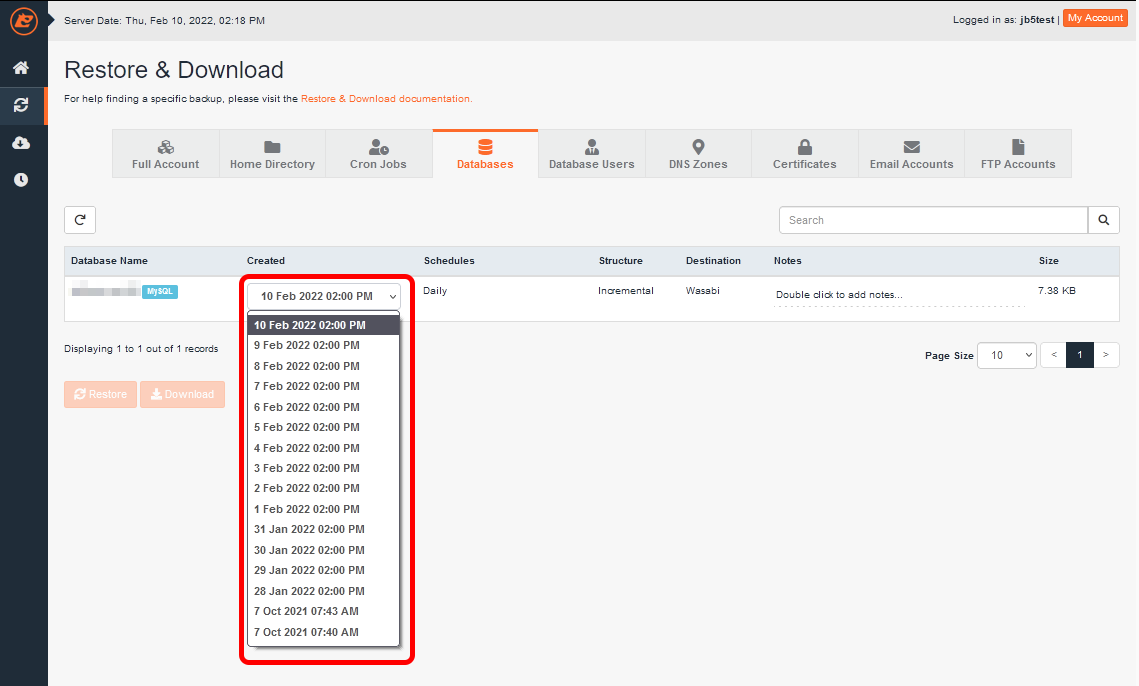Click the JetBackup logo icon

23,20
